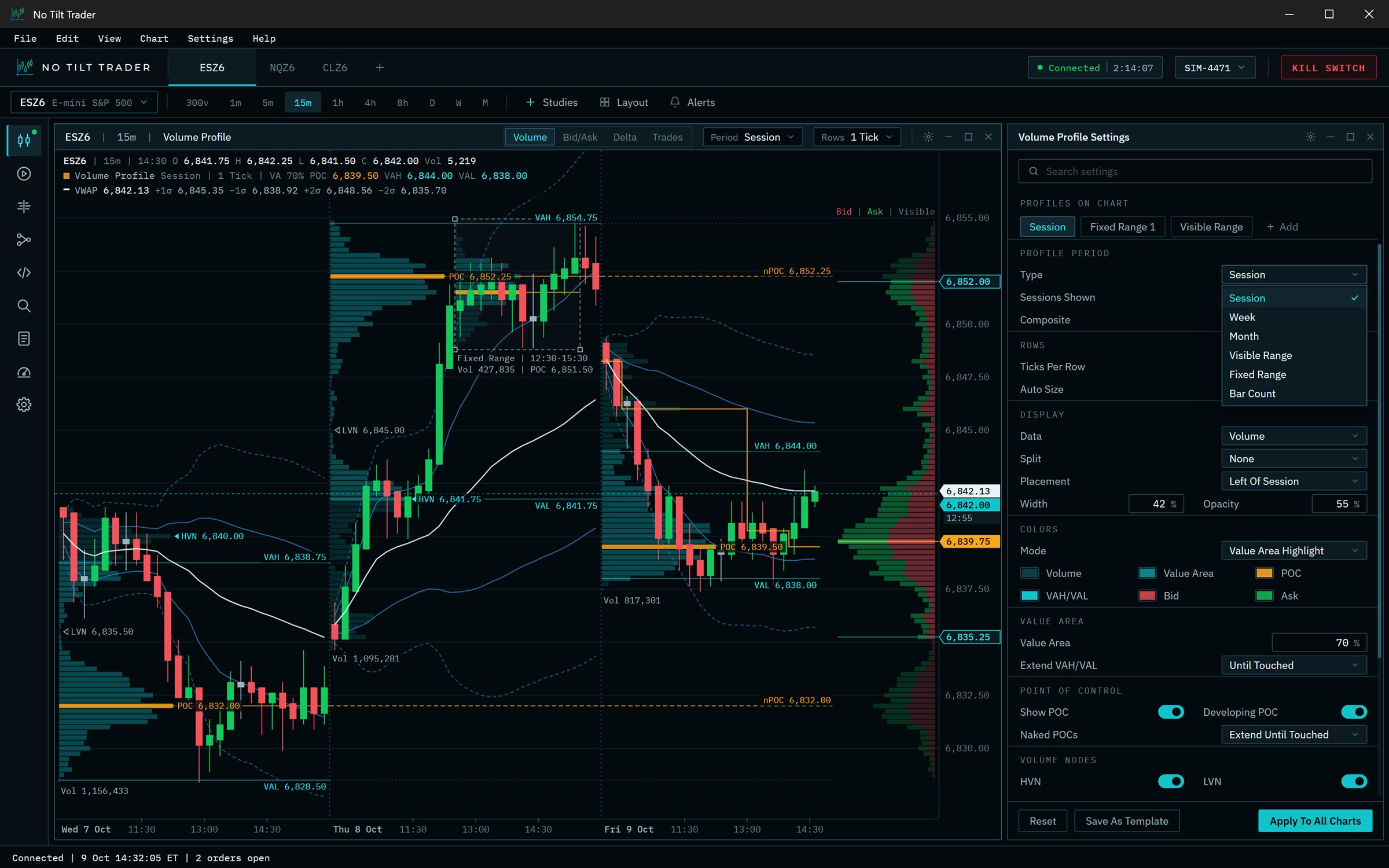Screen dimensions: 1389x868
Task: Open the branching nodes sidebar icon
Action: (x=24, y=240)
